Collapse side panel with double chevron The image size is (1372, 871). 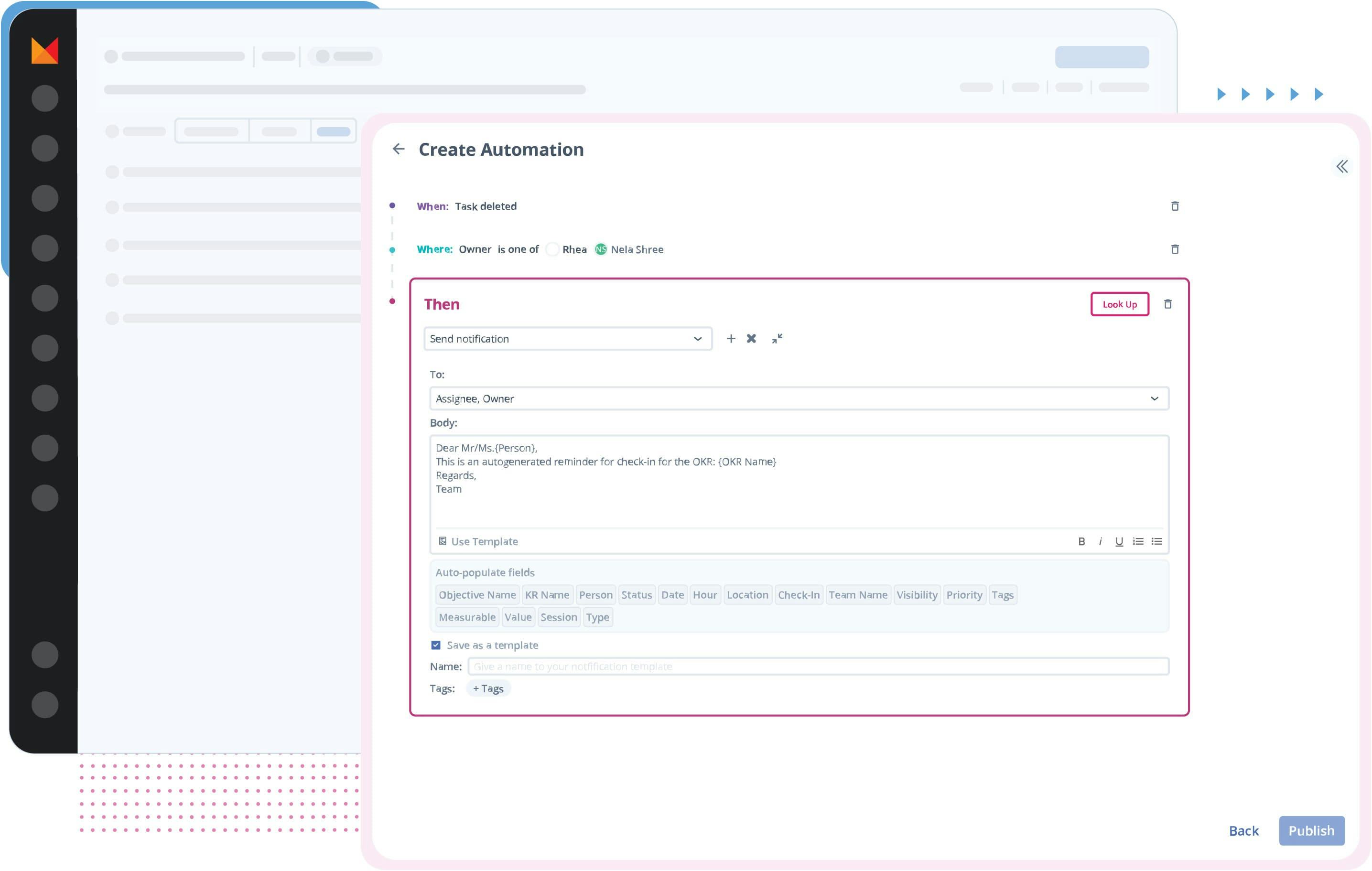[1342, 167]
